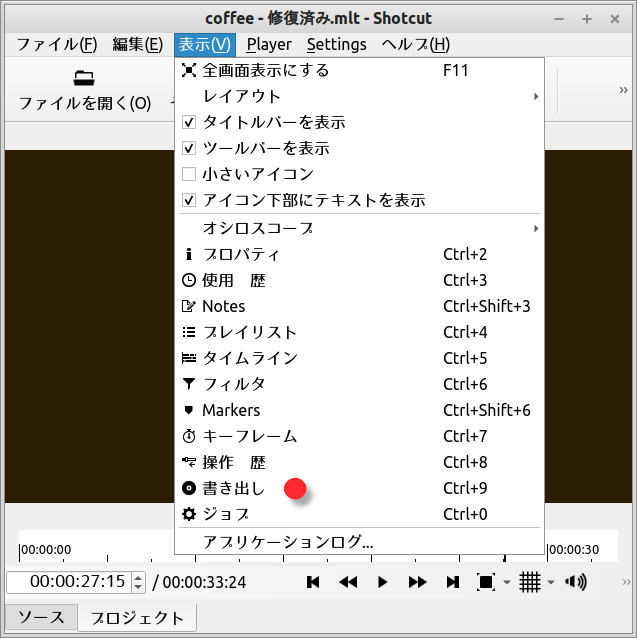Enable the 小さいアイコン option
The height and width of the screenshot is (638, 637).
(x=189, y=174)
